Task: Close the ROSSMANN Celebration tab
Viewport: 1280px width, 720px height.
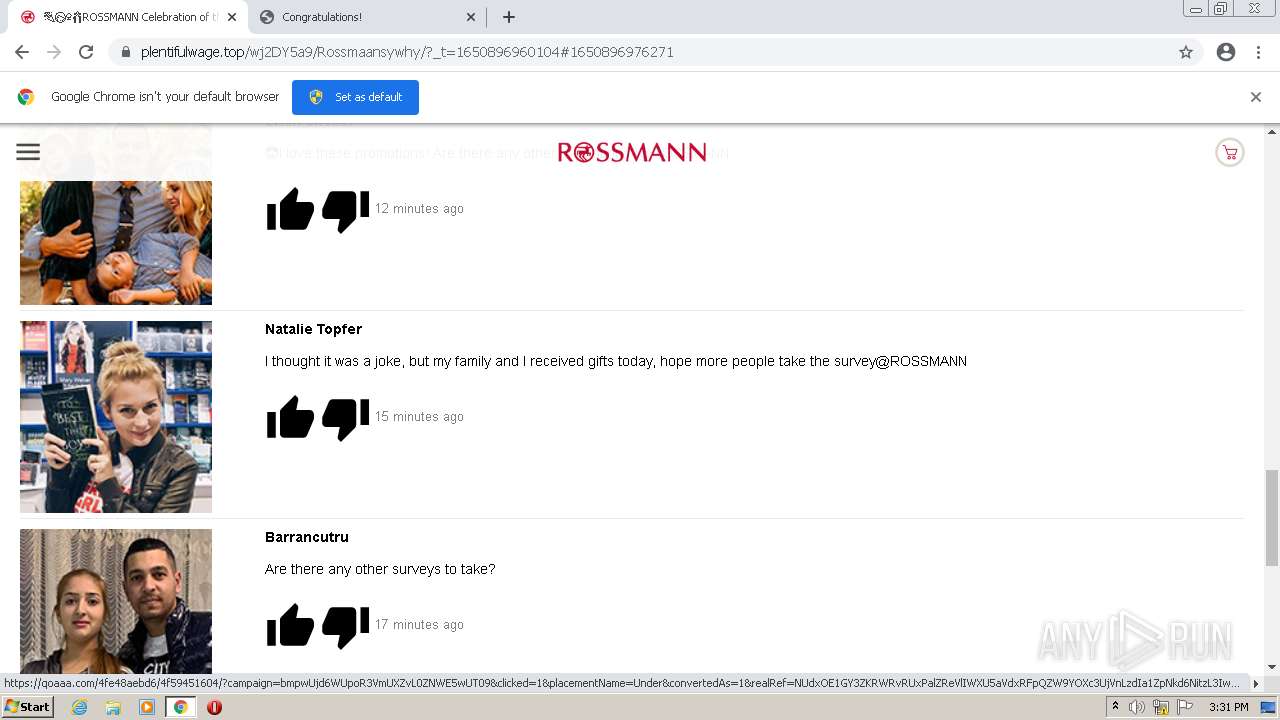Action: click(x=231, y=17)
